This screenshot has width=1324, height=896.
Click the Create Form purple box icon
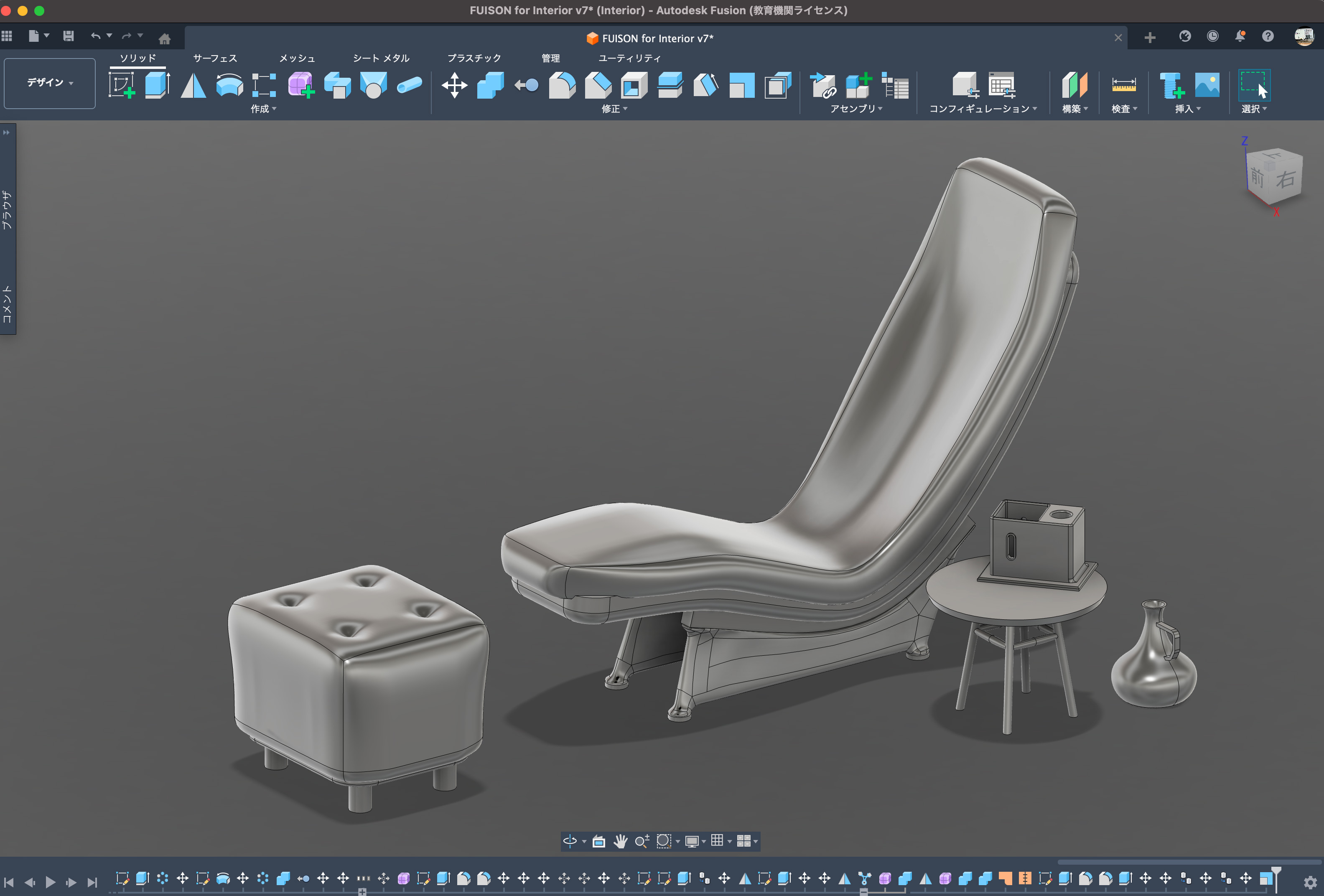pyautogui.click(x=301, y=85)
